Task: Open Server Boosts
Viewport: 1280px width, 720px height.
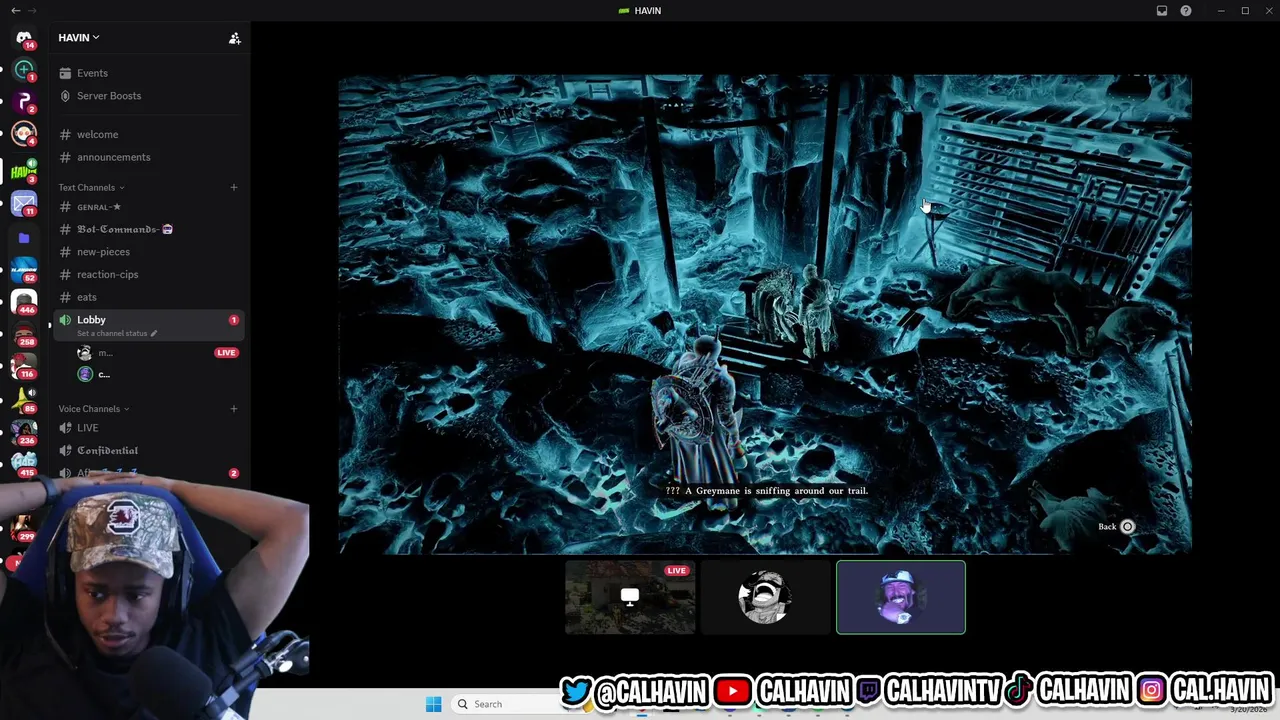Action: [x=150, y=96]
